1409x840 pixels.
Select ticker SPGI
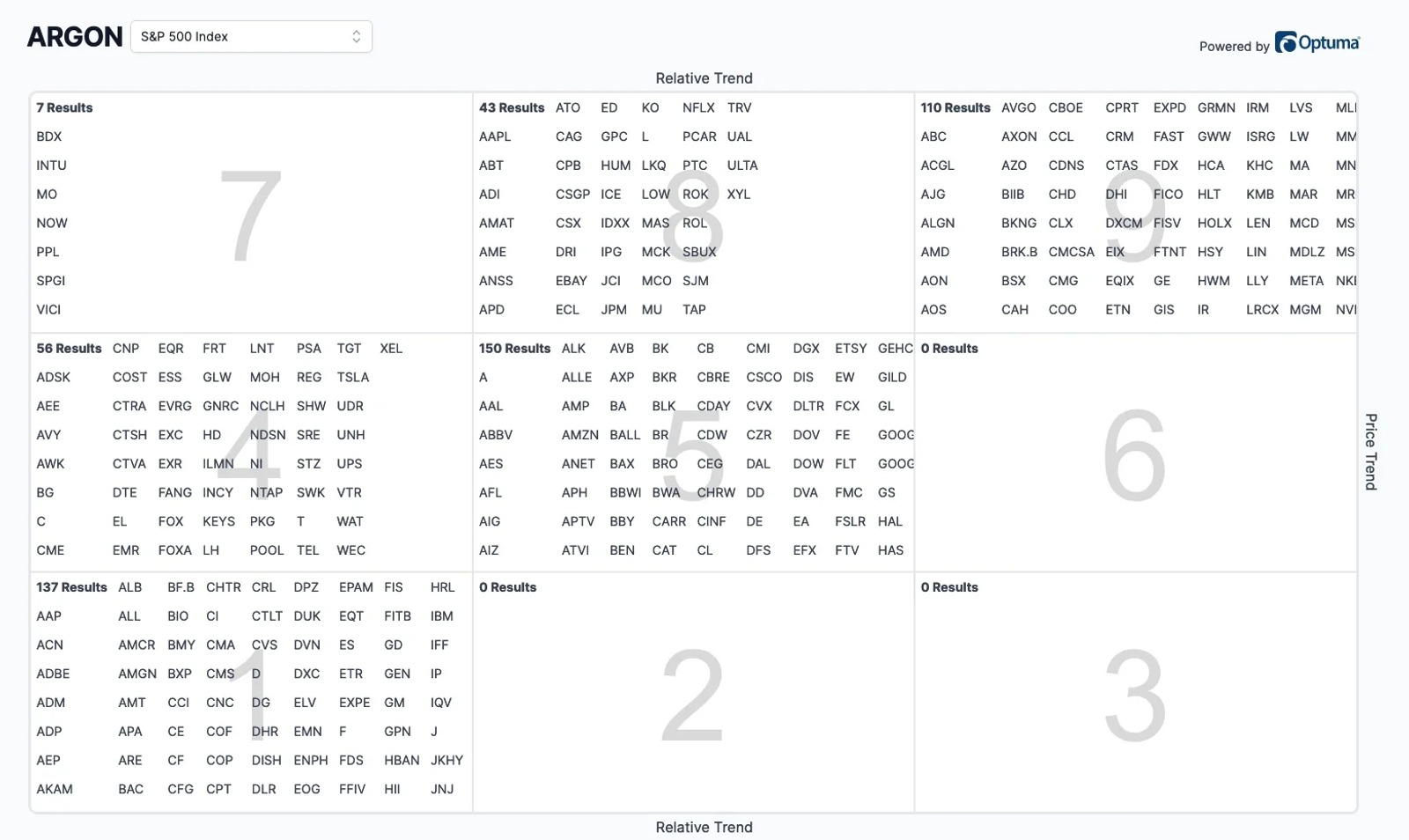tap(51, 281)
